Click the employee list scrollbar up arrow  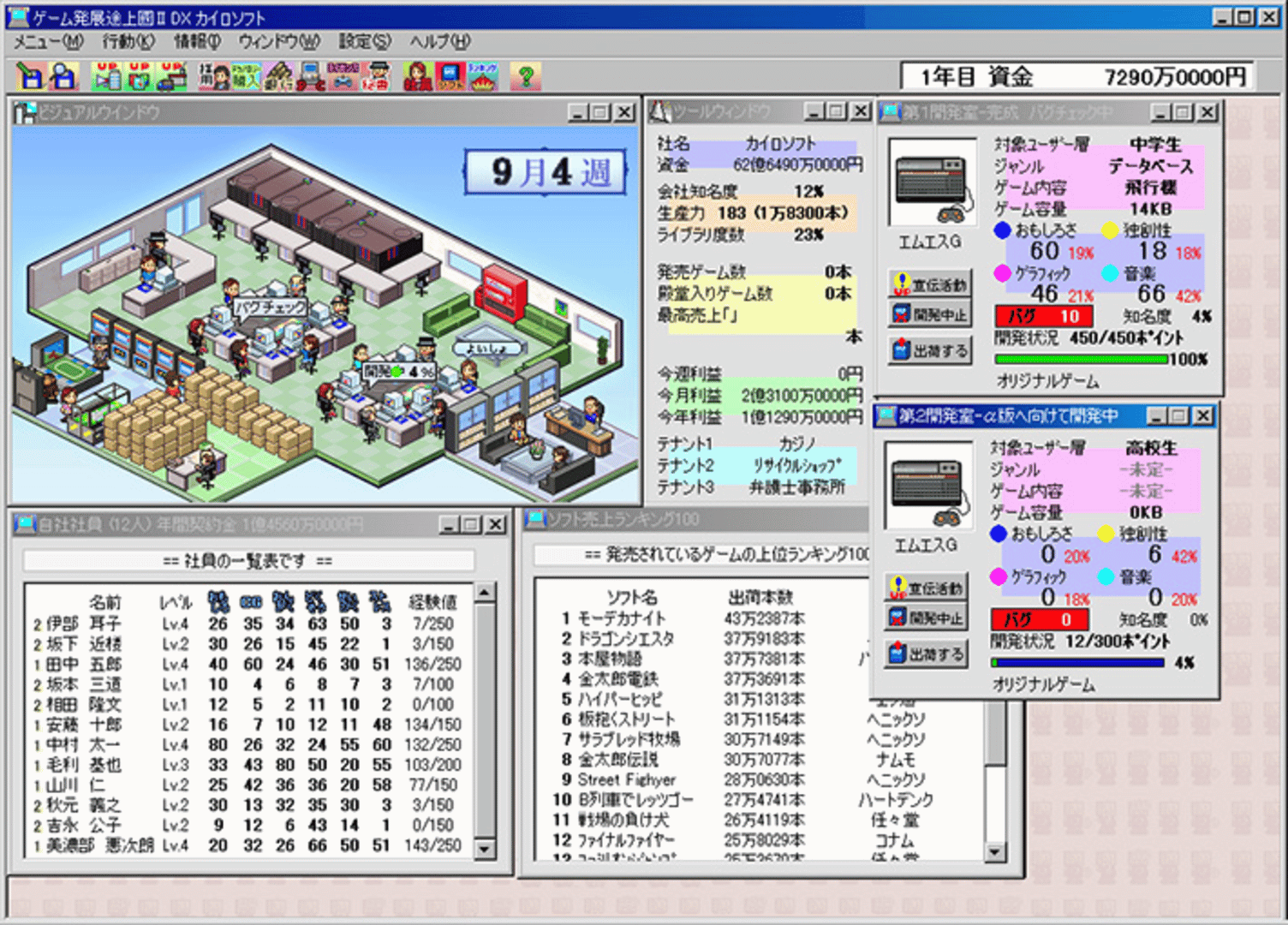[485, 593]
